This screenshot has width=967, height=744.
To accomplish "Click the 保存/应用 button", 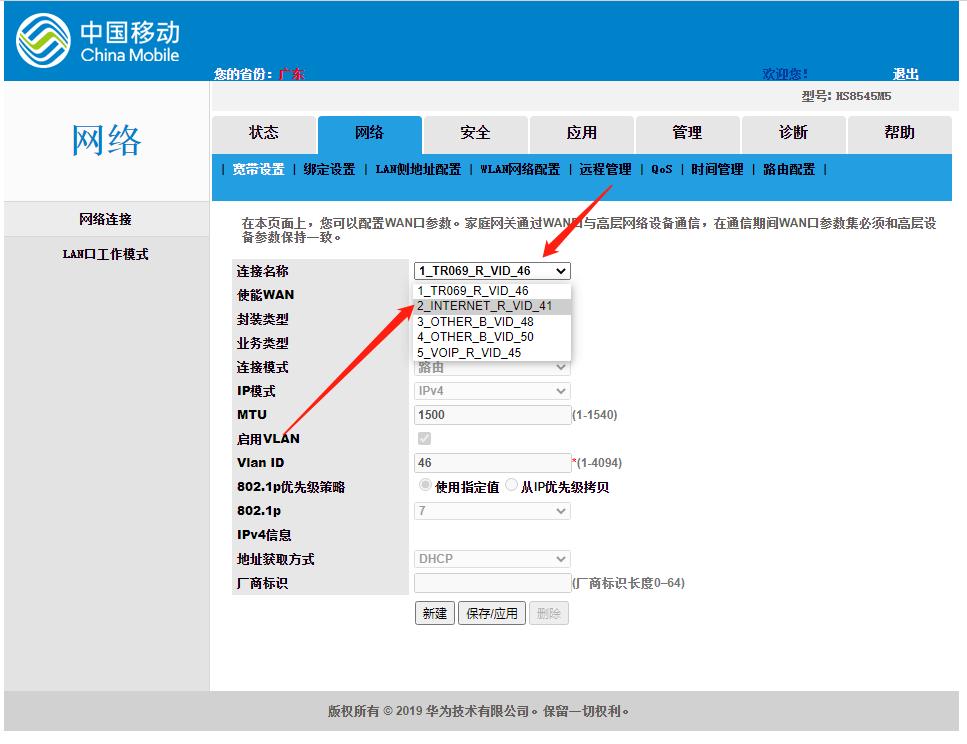I will [491, 613].
